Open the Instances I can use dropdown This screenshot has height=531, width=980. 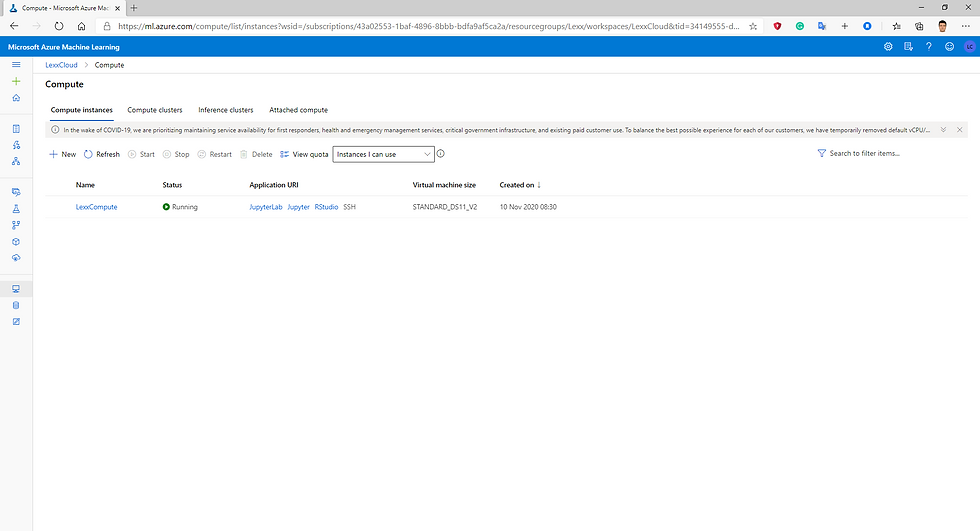coord(383,154)
